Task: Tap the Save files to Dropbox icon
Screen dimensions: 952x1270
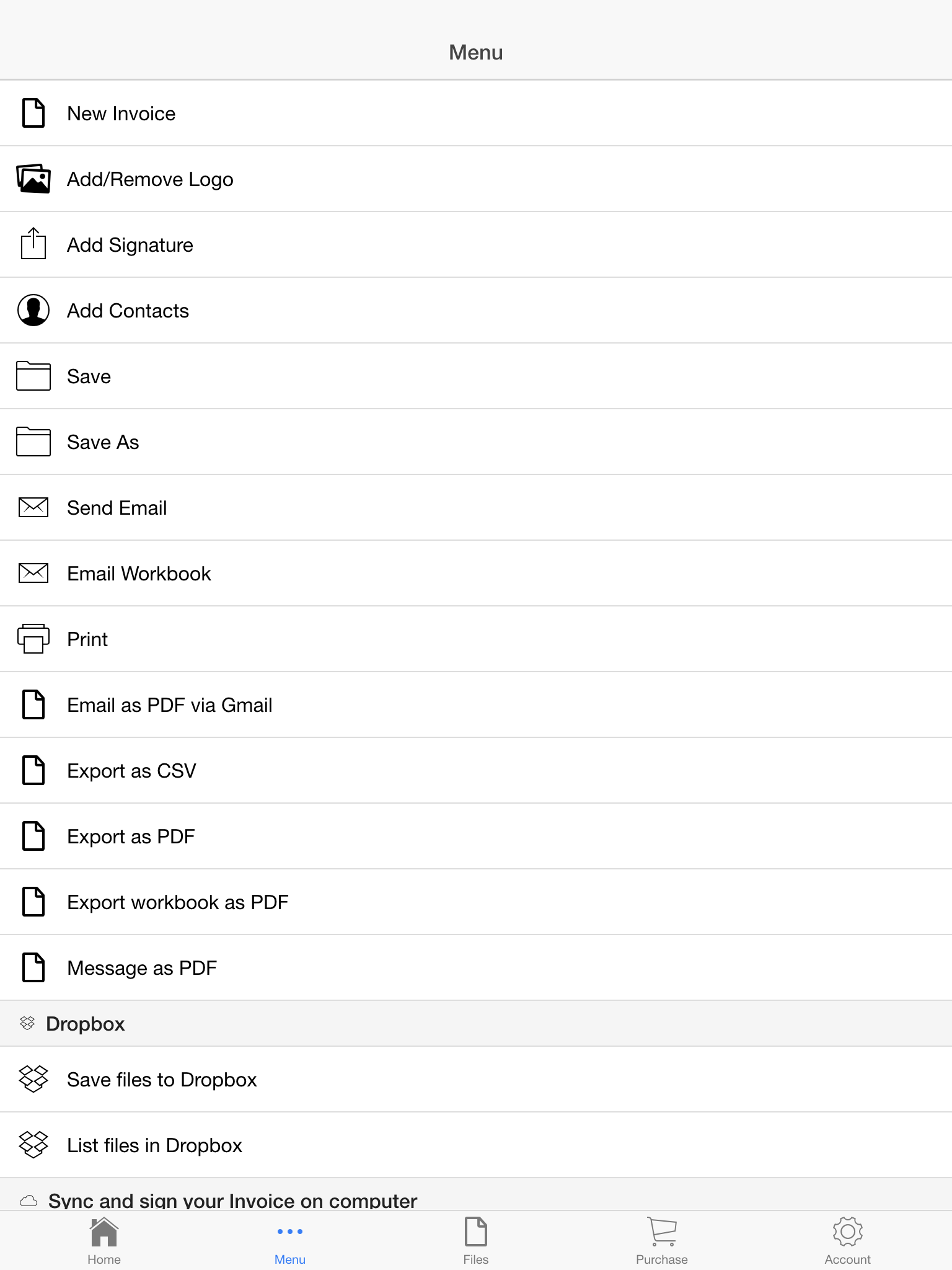Action: coord(33,1079)
